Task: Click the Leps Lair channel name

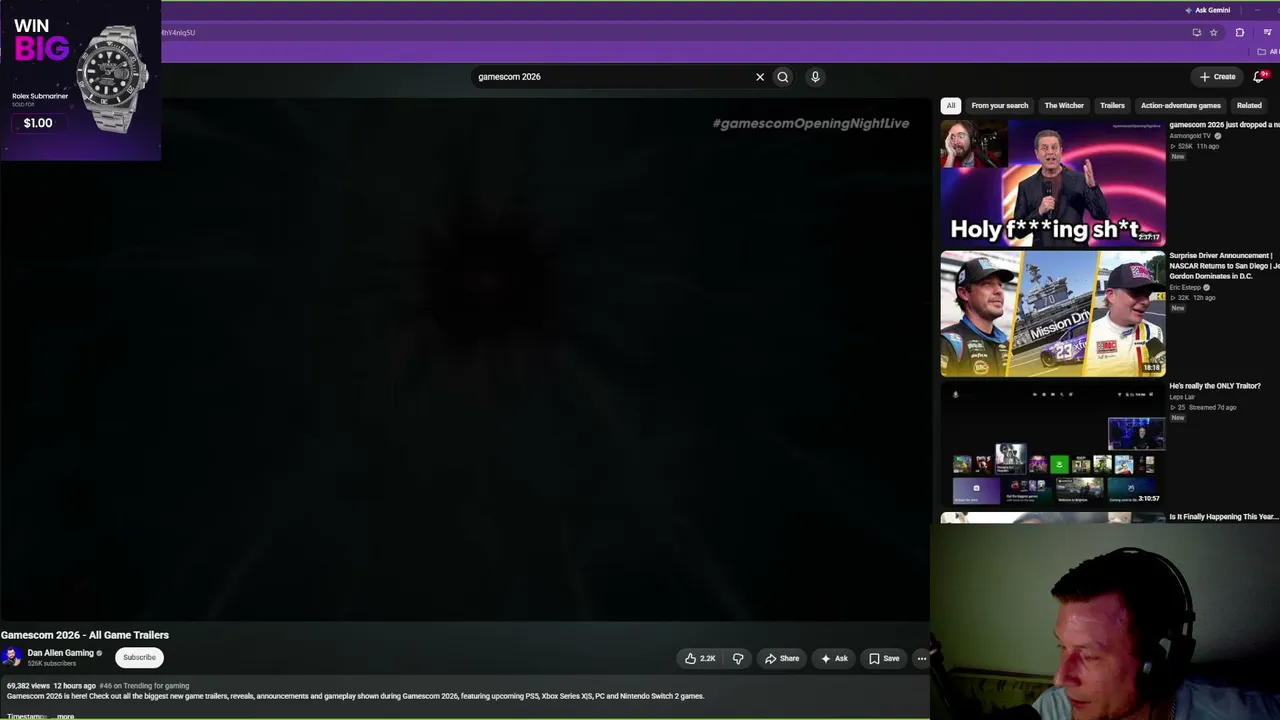Action: coord(1182,397)
